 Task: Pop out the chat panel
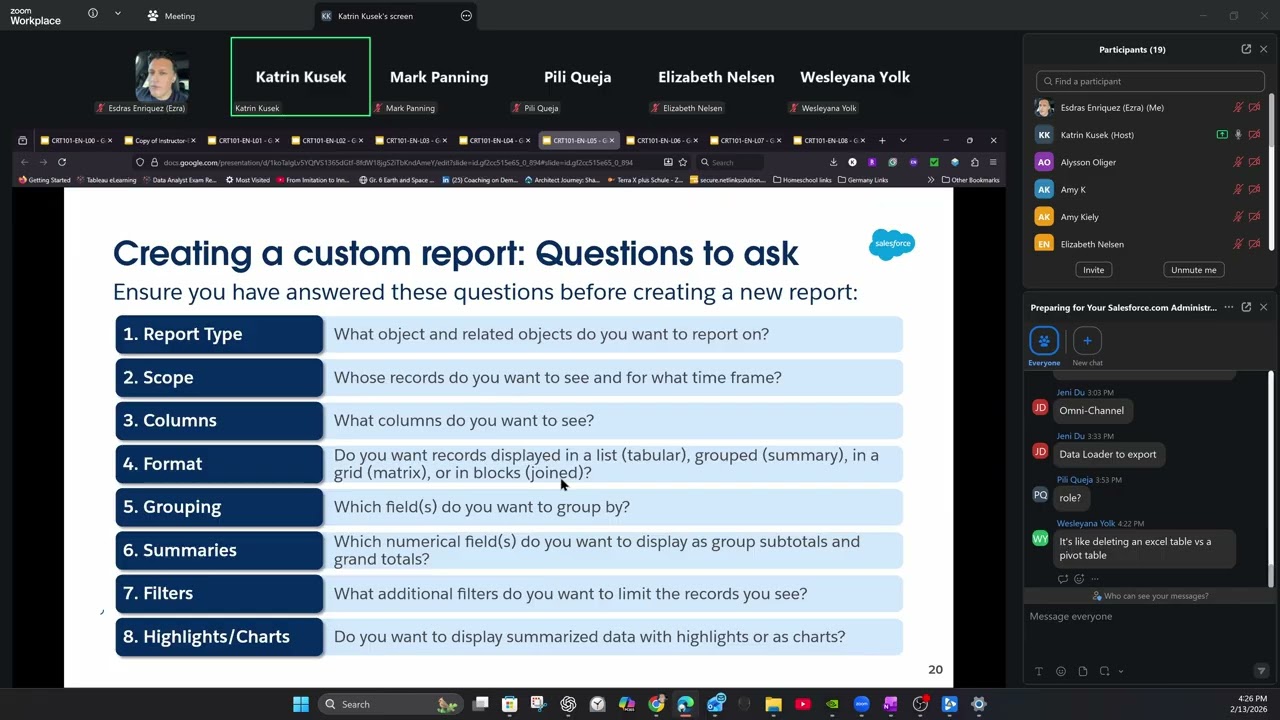tap(1246, 307)
